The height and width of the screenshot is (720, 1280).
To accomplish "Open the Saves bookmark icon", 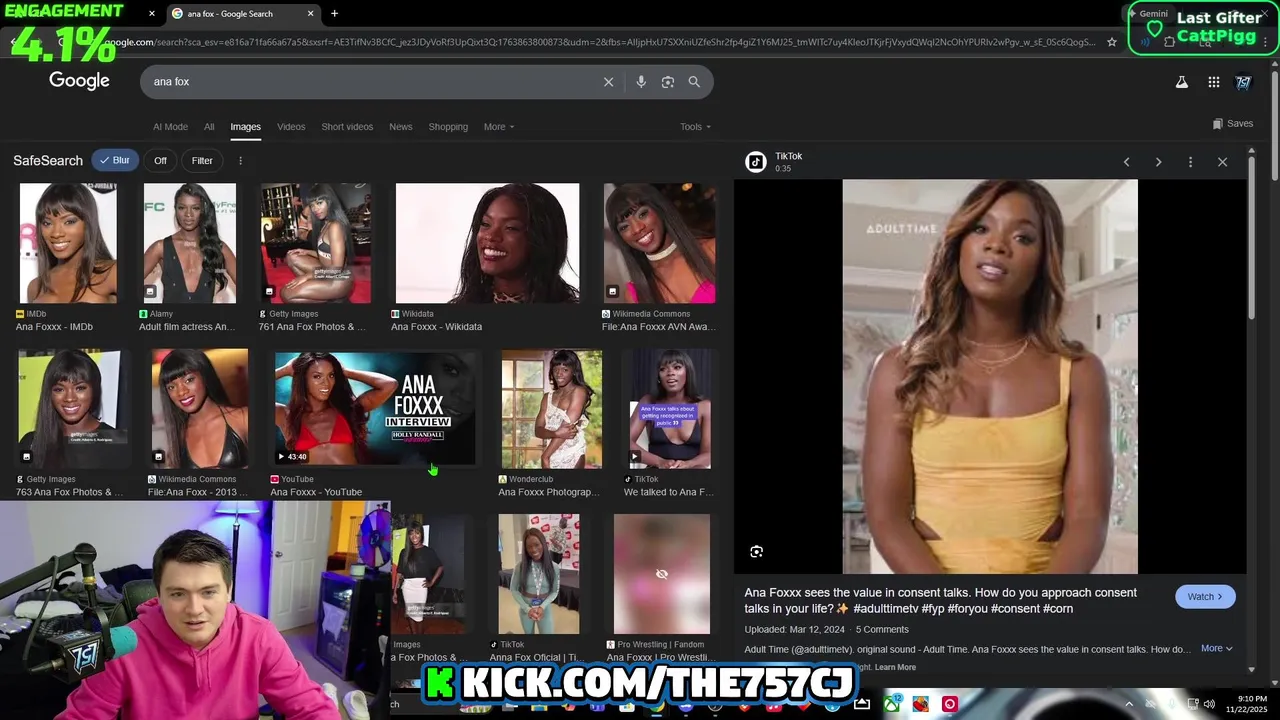I will [1217, 124].
